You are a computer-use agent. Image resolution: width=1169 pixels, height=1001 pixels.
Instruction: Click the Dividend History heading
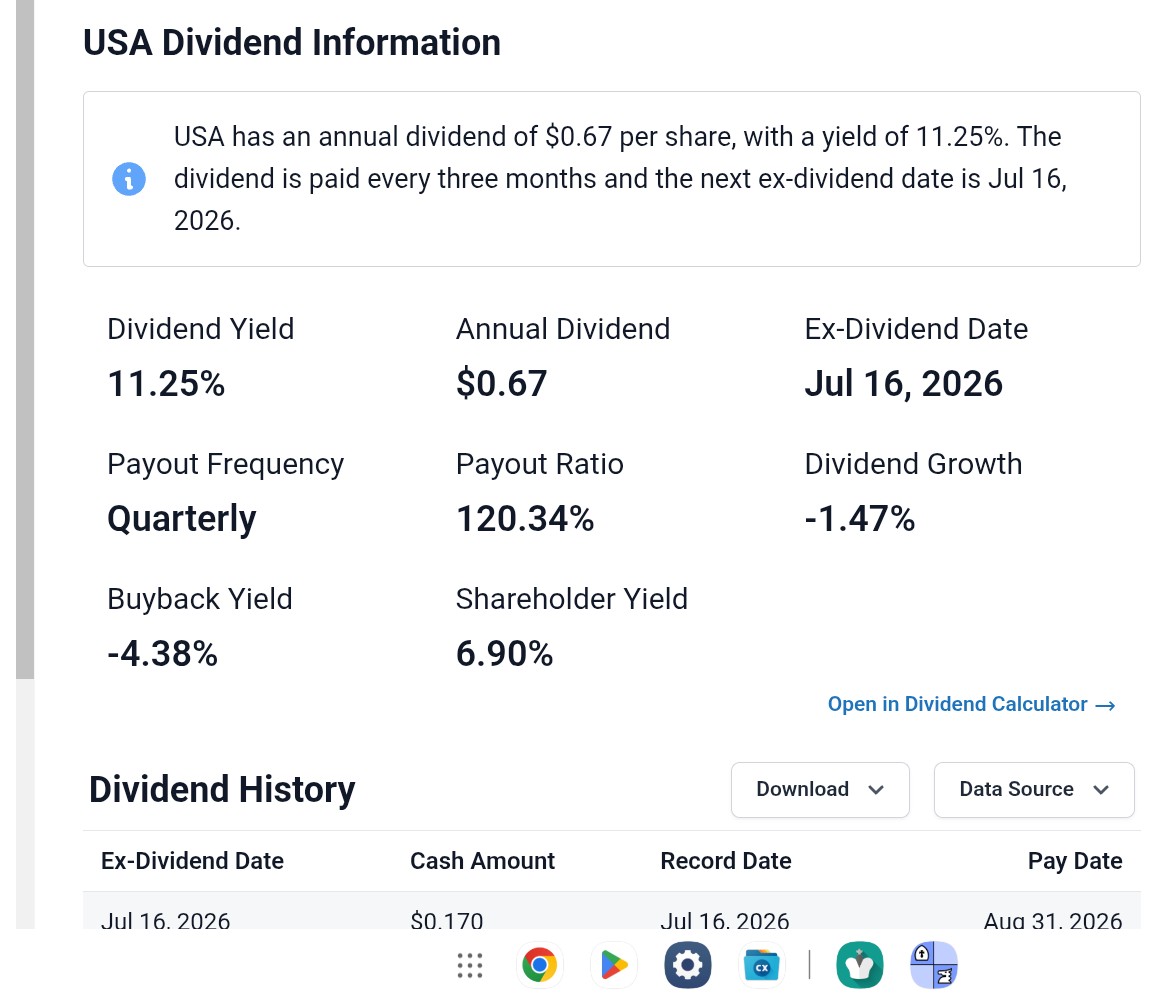point(222,789)
